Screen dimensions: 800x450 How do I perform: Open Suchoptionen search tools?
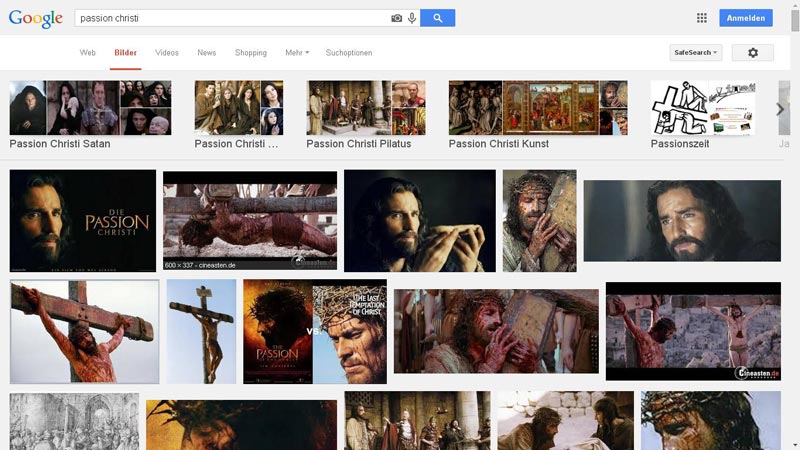349,53
